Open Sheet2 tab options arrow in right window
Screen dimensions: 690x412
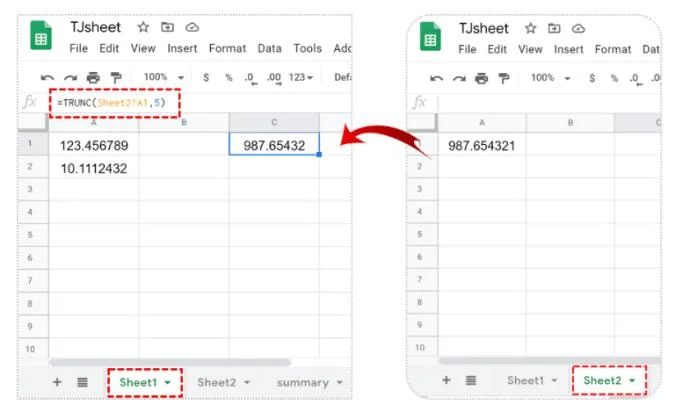coord(632,381)
